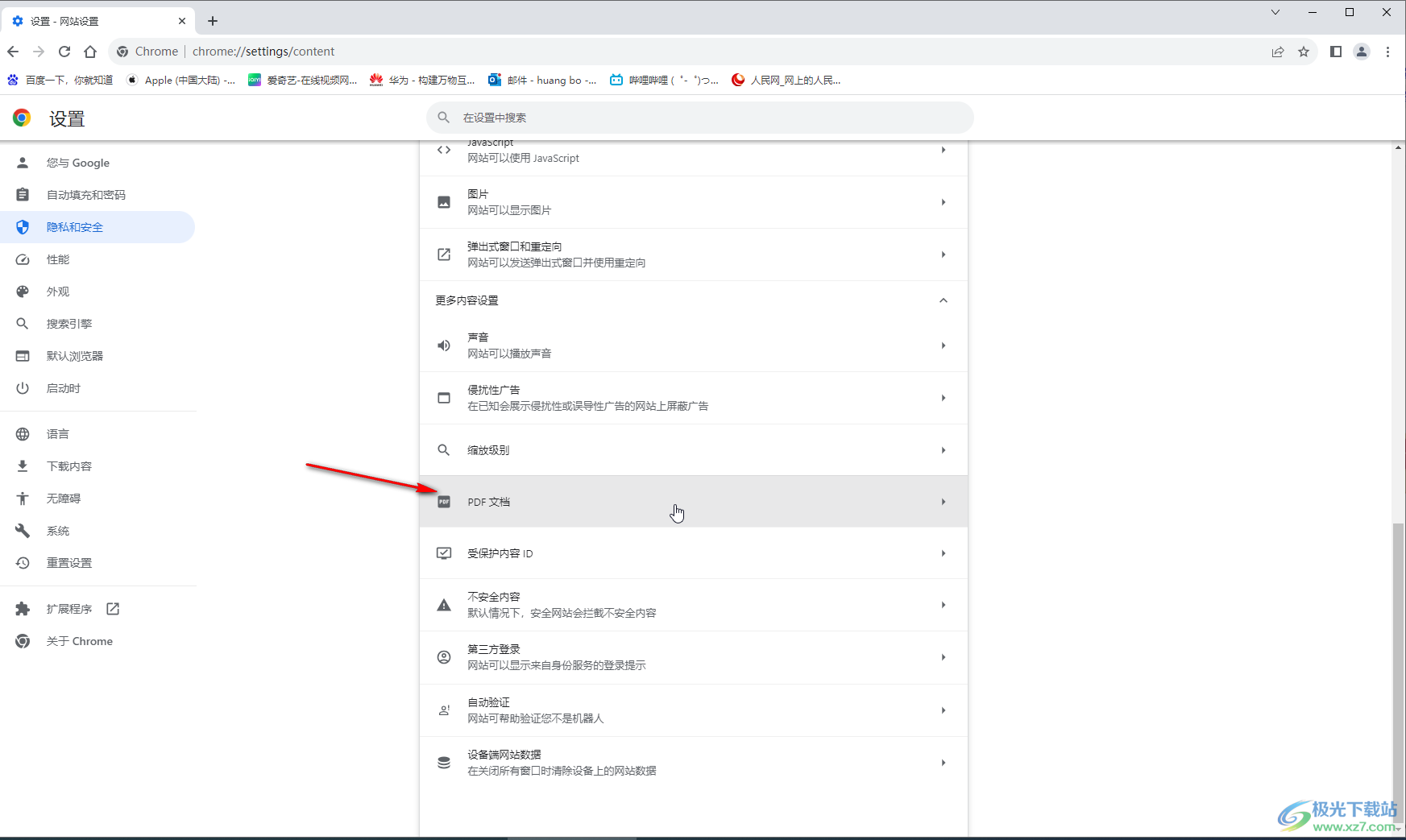
Task: Select 性能 in sidebar
Action: click(97, 259)
